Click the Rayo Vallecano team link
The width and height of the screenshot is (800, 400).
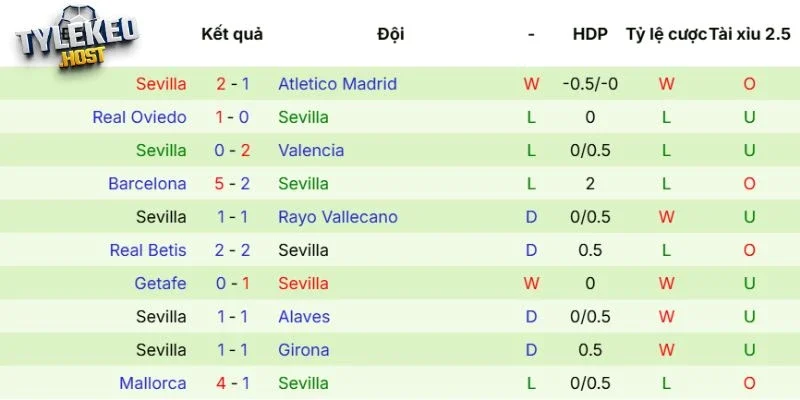[337, 217]
